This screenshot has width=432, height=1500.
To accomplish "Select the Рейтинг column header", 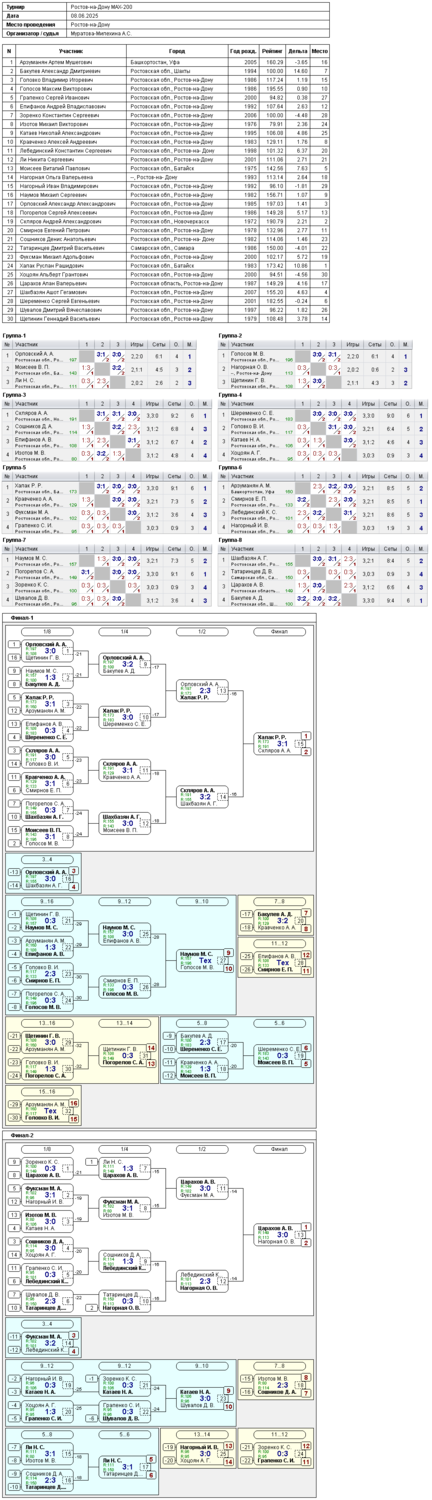I will (270, 50).
